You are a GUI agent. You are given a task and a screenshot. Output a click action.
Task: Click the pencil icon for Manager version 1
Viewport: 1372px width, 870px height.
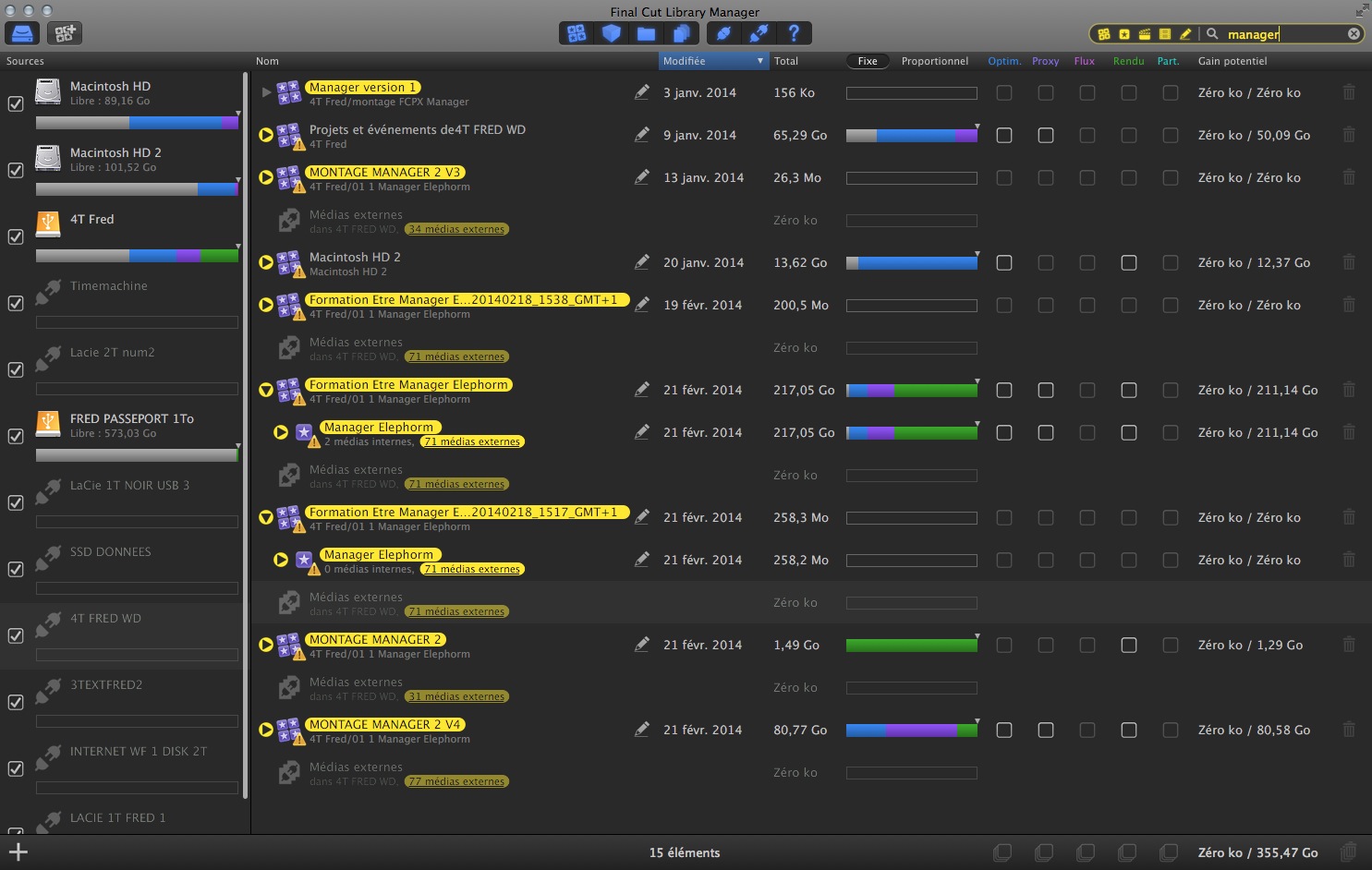(642, 92)
